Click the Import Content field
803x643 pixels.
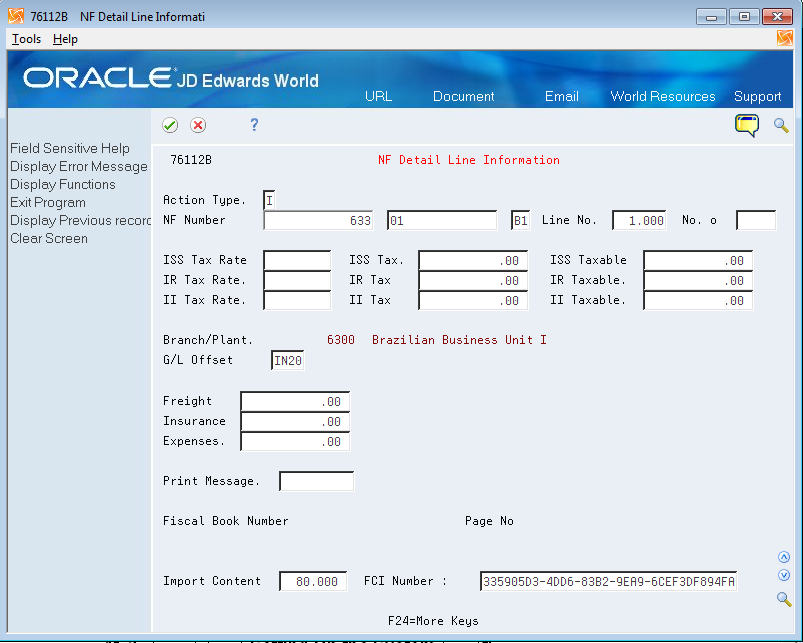[313, 582]
